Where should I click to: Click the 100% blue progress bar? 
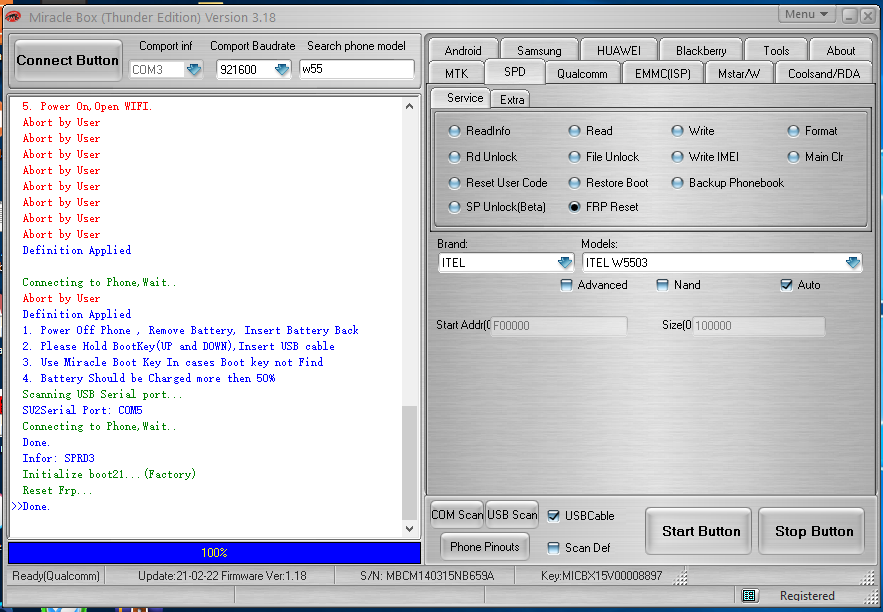pyautogui.click(x=214, y=553)
